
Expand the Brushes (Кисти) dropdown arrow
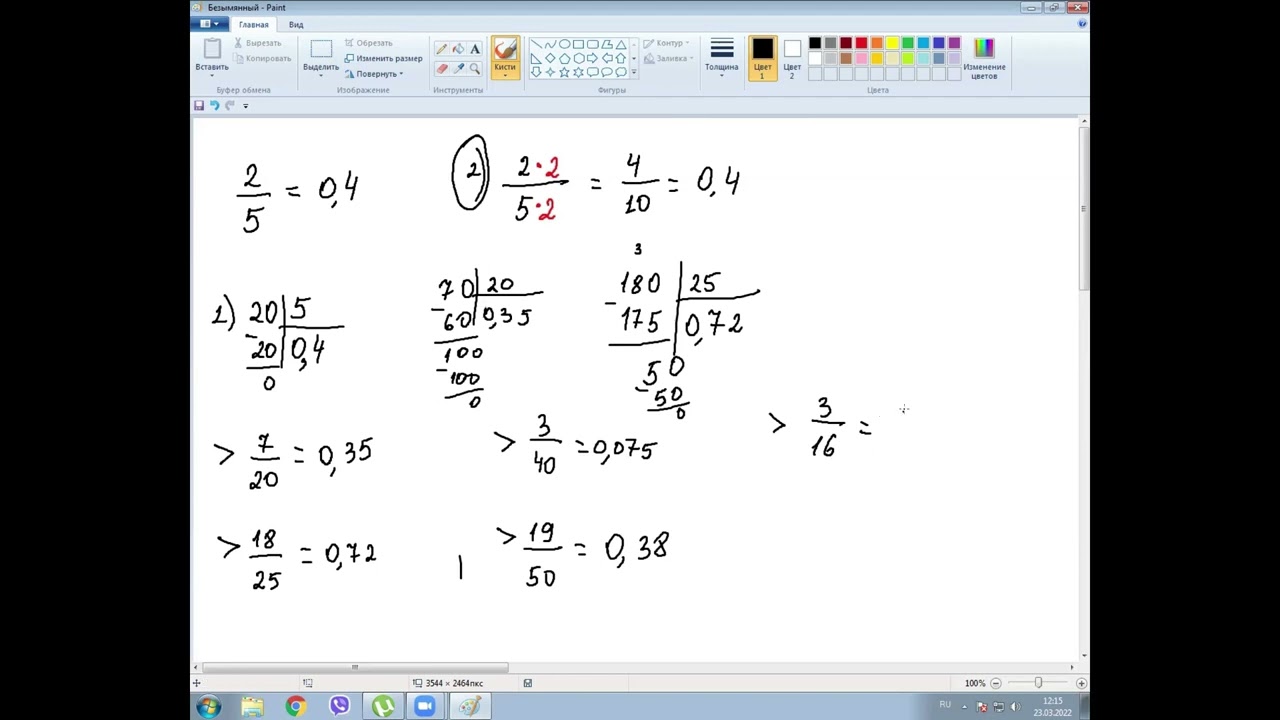point(505,76)
